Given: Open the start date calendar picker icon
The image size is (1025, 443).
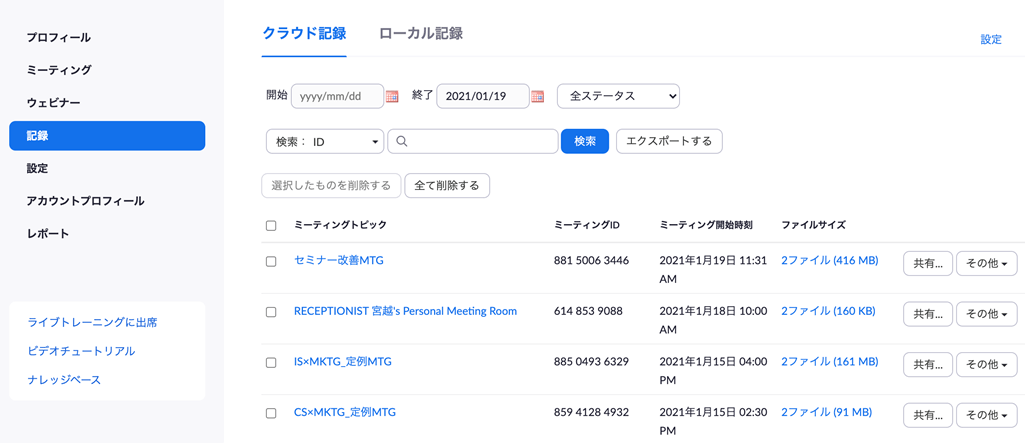Looking at the screenshot, I should pyautogui.click(x=392, y=96).
